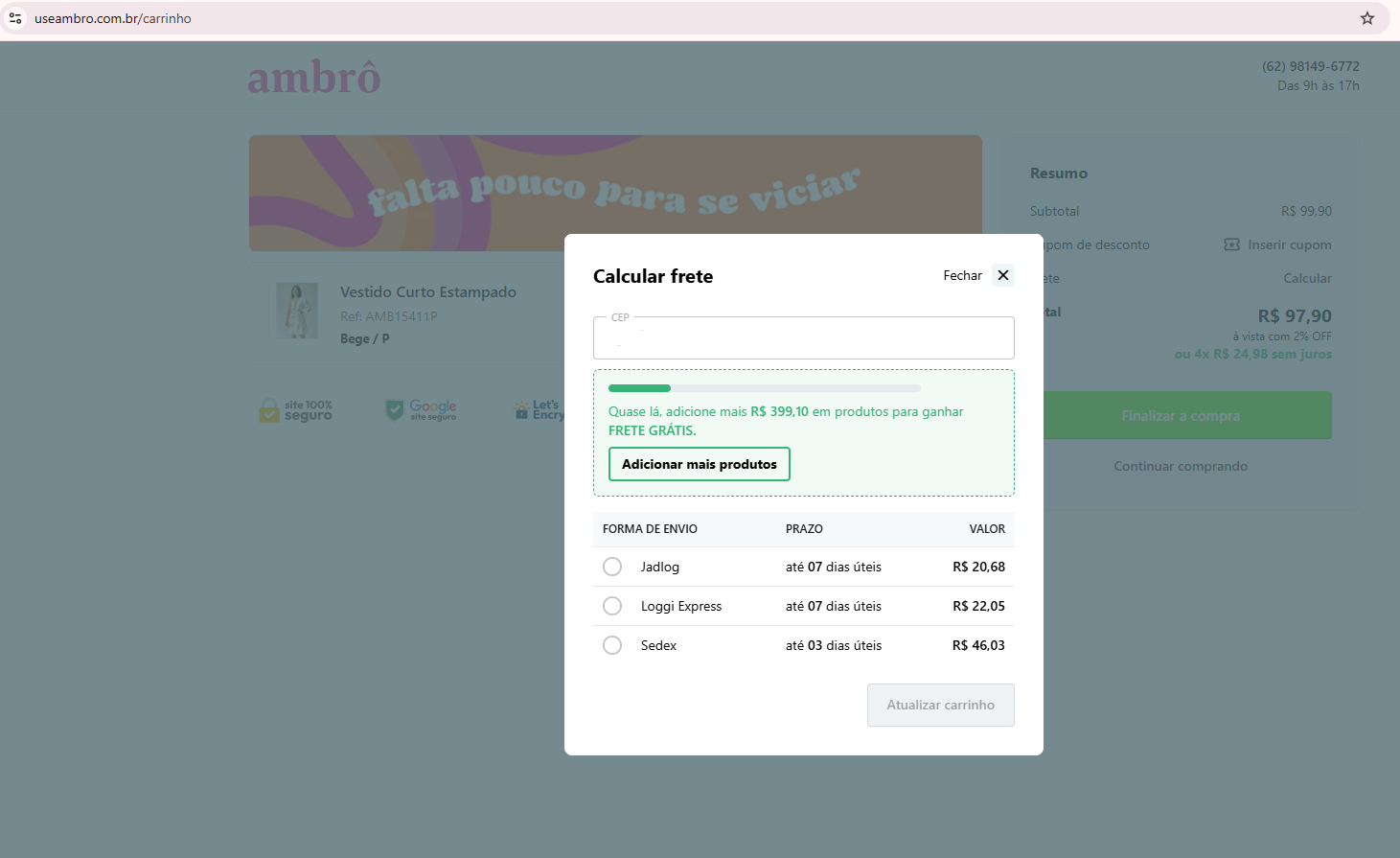Click the coupon ticket icon

tap(1231, 244)
